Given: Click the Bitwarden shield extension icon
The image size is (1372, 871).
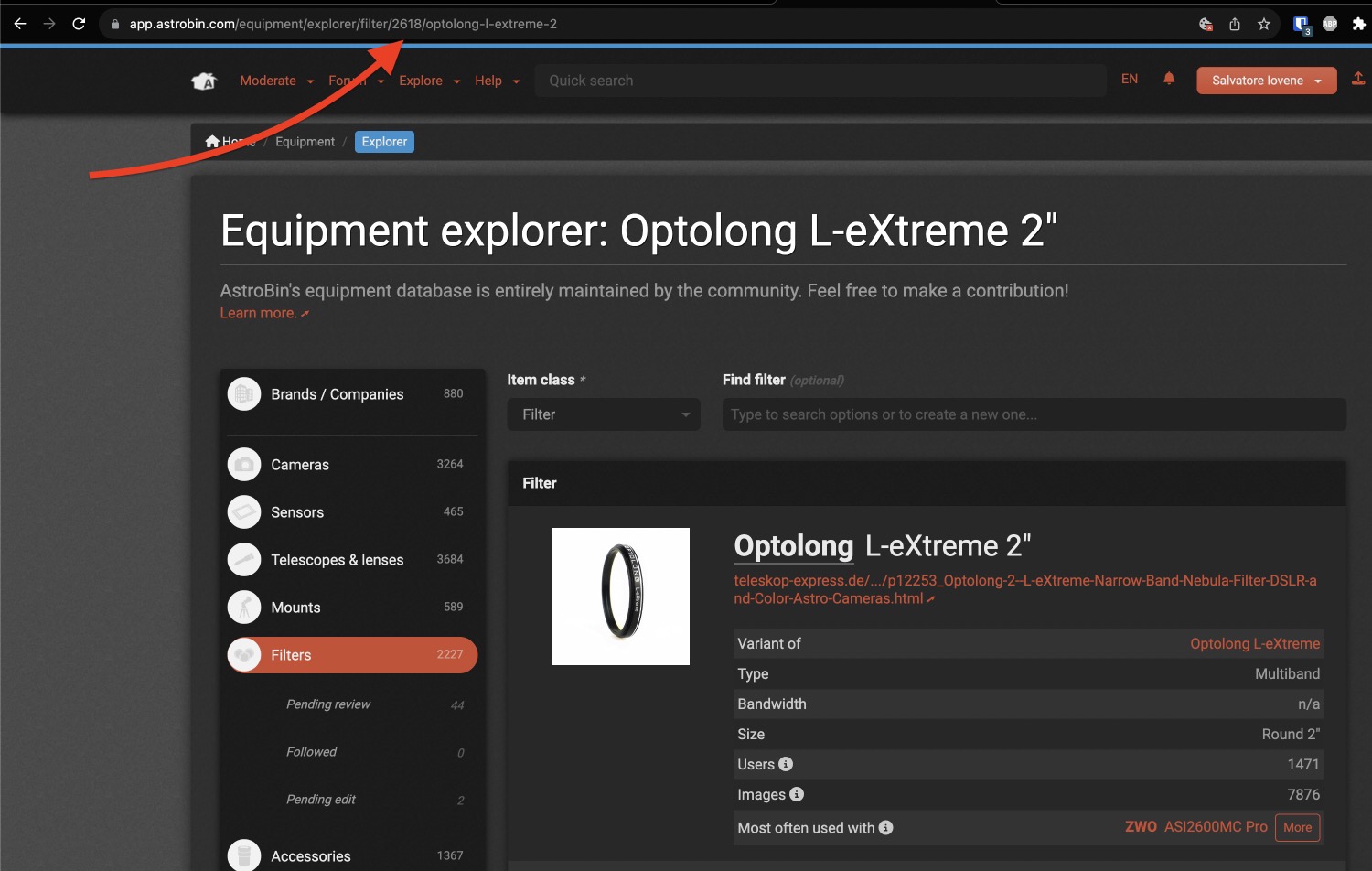Looking at the screenshot, I should (x=1302, y=25).
